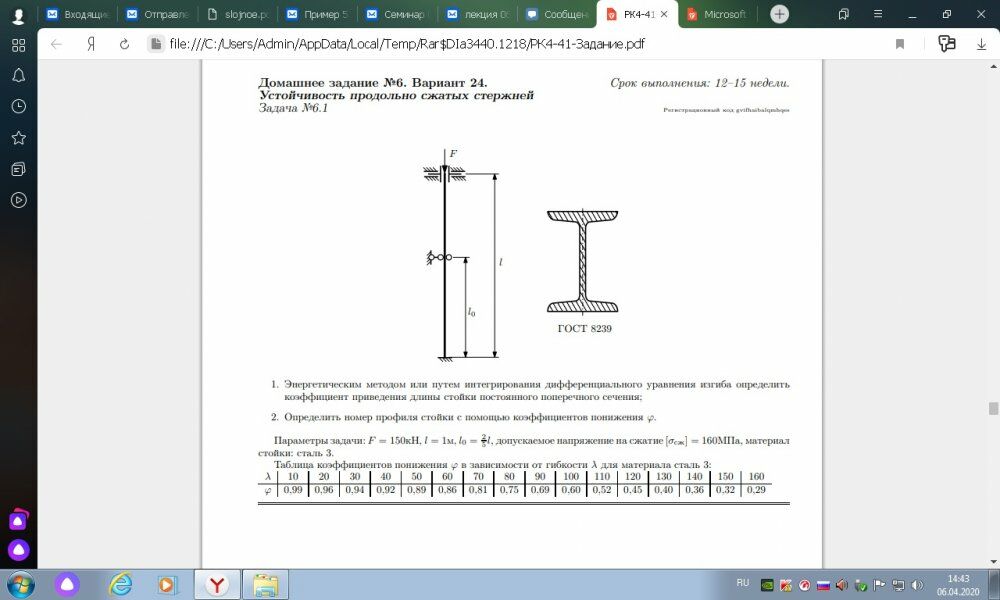Click the I-beam cross-section drawing

582,261
